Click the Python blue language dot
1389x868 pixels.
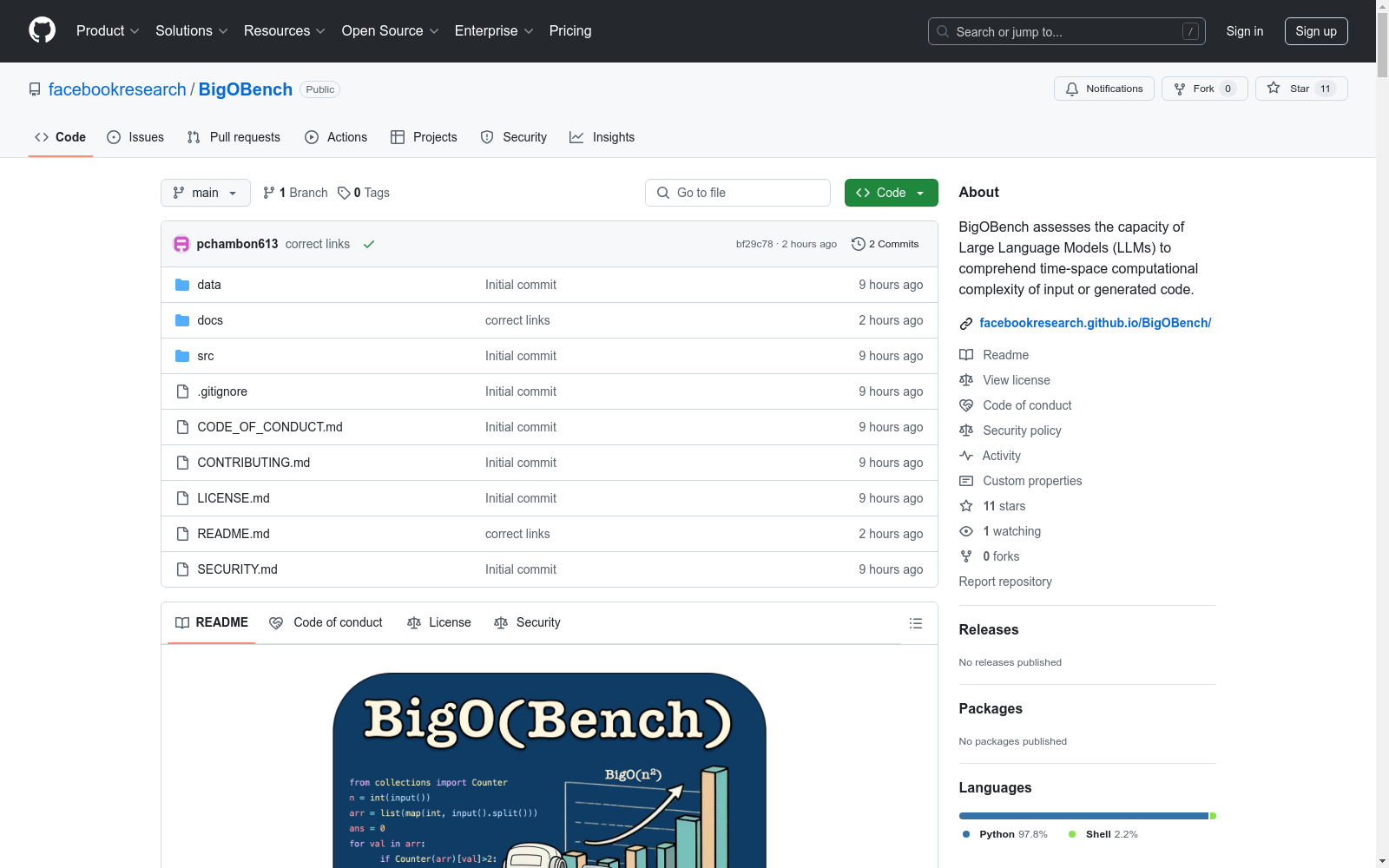966,834
